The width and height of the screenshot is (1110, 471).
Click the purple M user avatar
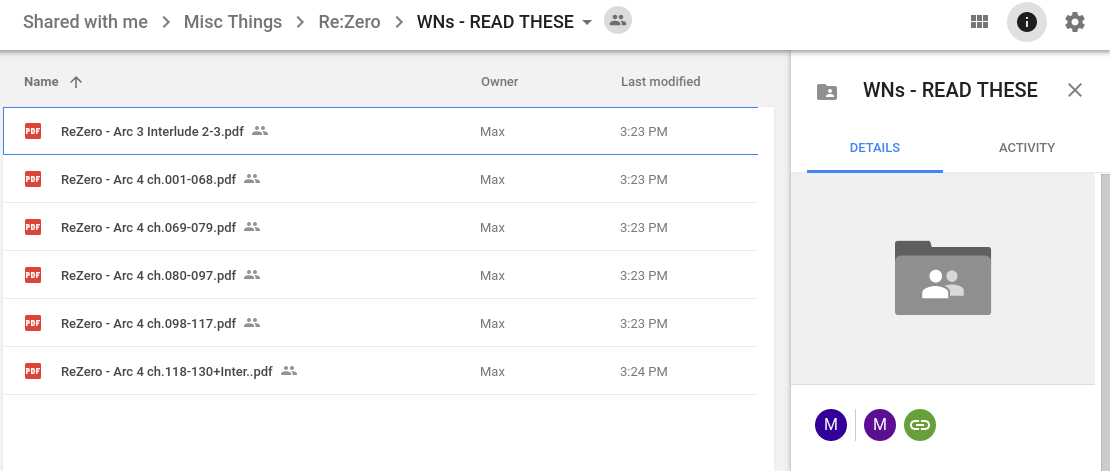880,425
